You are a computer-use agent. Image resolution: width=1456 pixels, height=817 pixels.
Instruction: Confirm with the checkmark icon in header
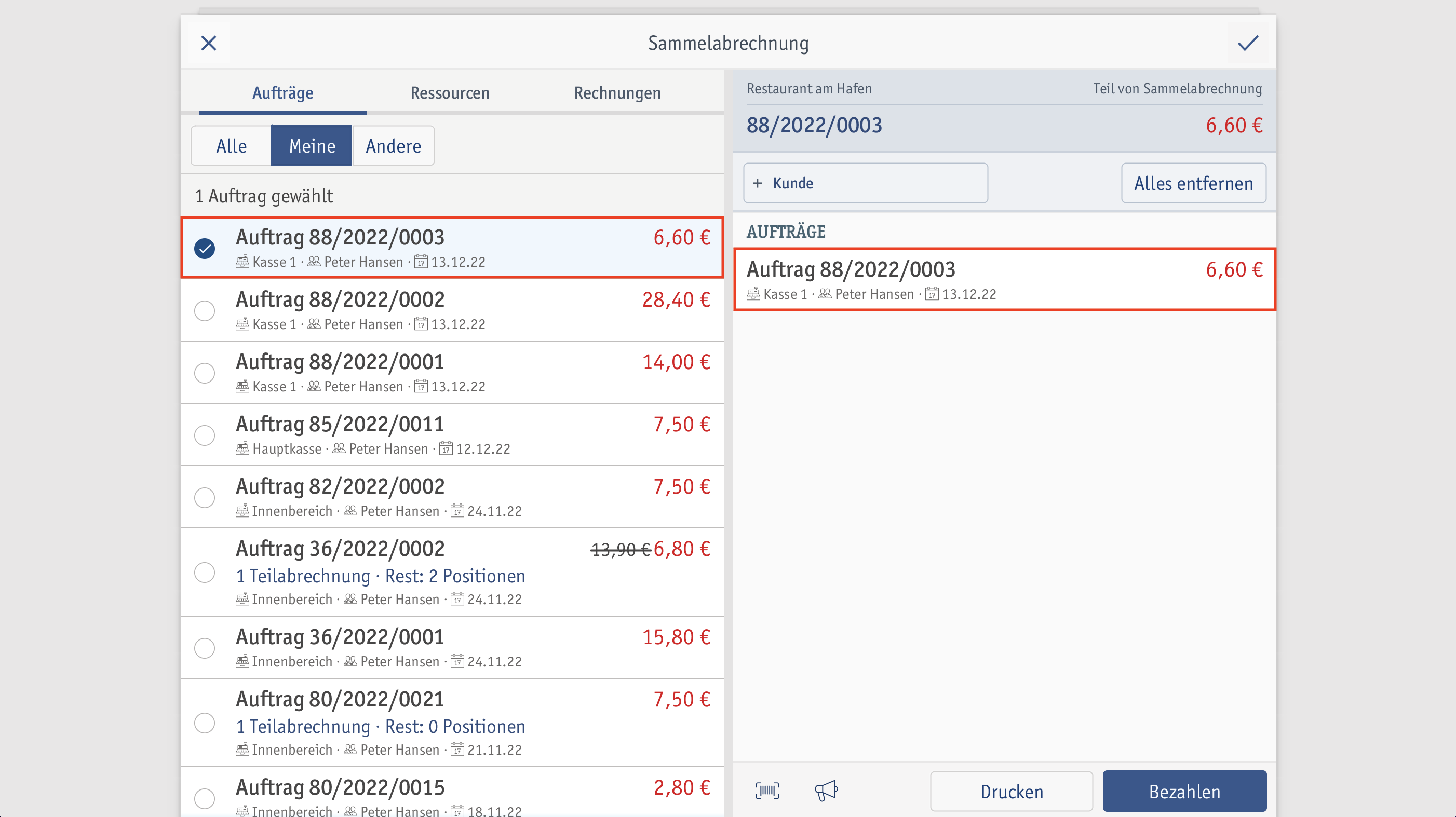tap(1247, 43)
